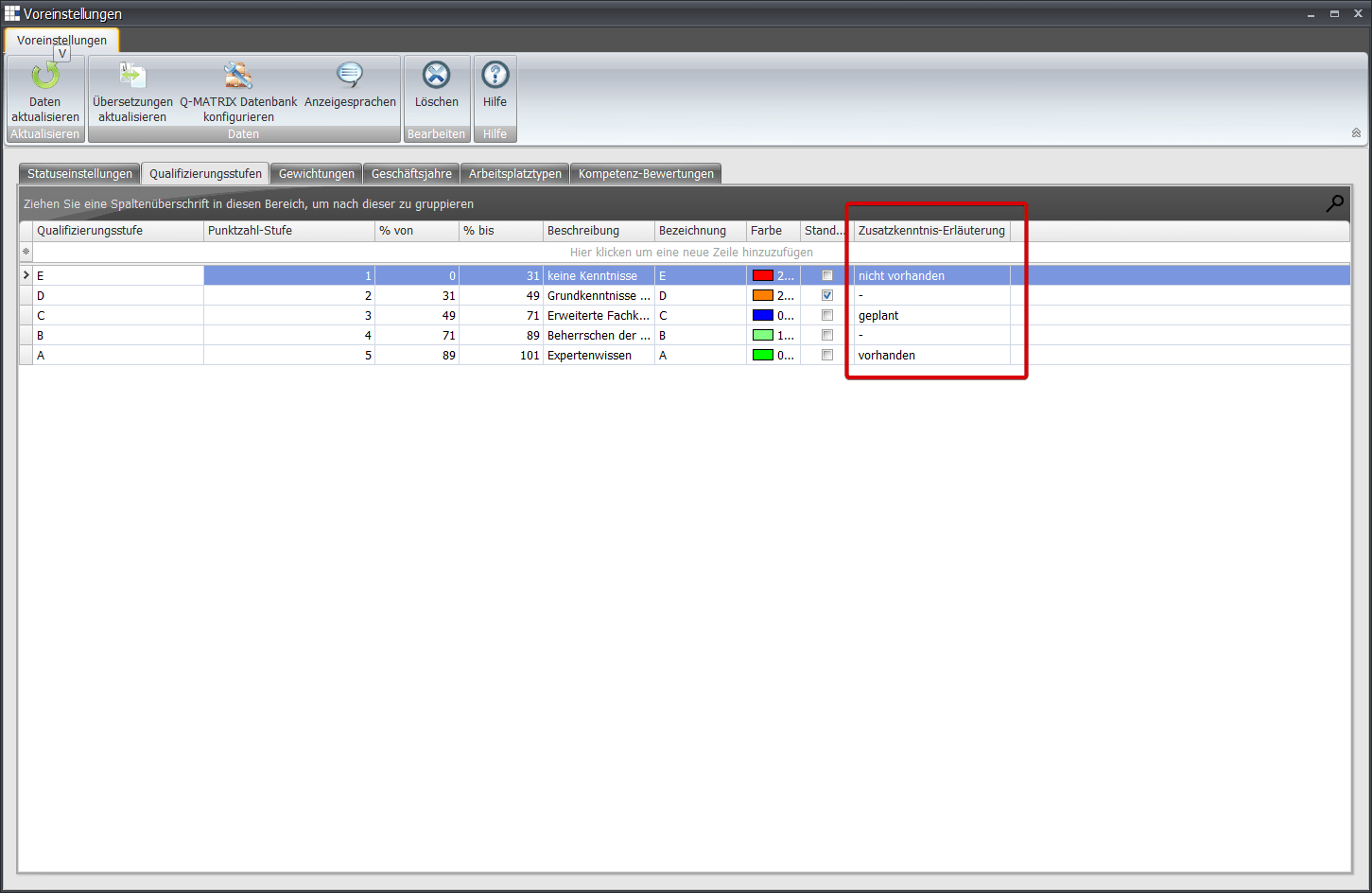Collapse the ribbon with the chevron icon
The image size is (1372, 893).
(x=1356, y=133)
